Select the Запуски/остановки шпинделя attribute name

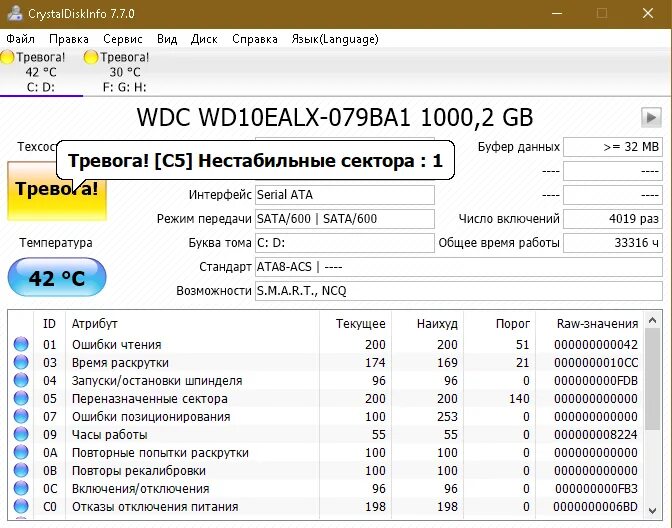157,381
